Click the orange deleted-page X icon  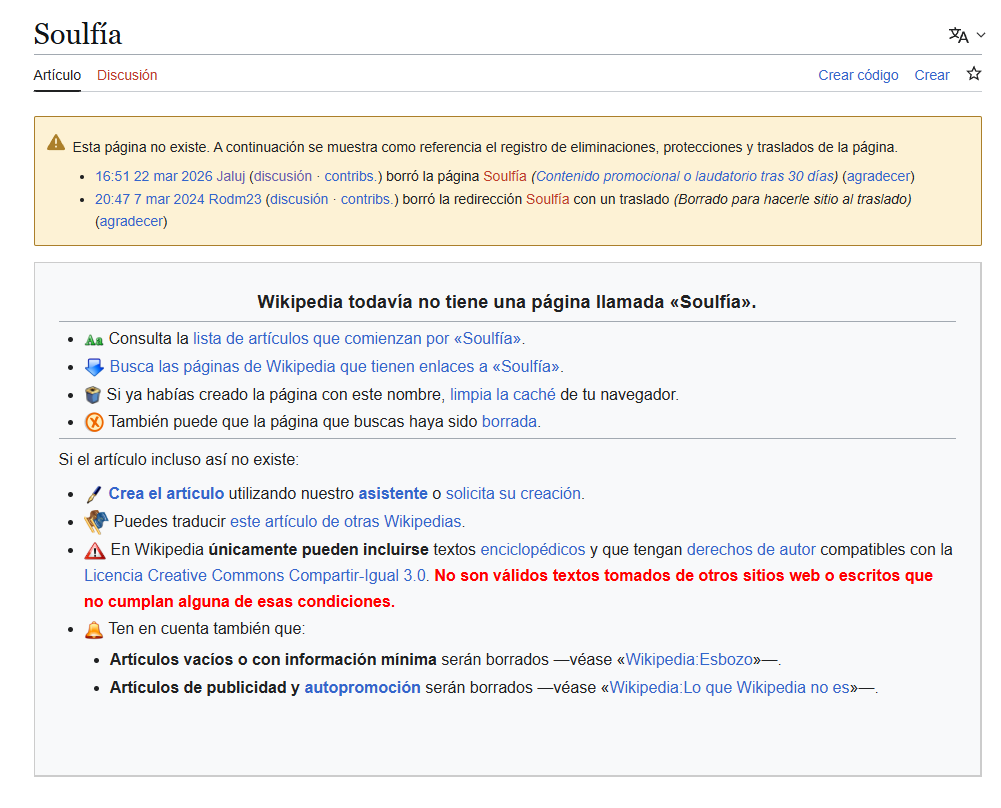pyautogui.click(x=94, y=422)
